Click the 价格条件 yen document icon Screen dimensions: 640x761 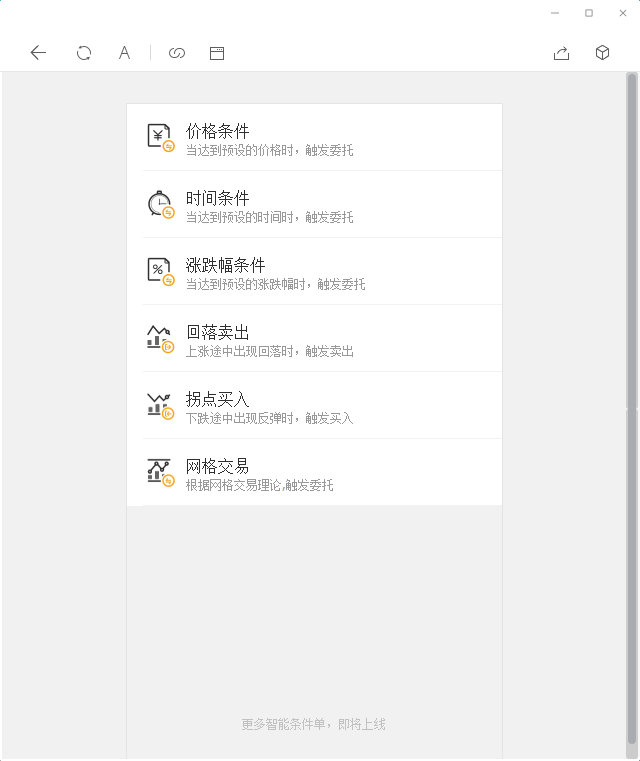pyautogui.click(x=161, y=138)
